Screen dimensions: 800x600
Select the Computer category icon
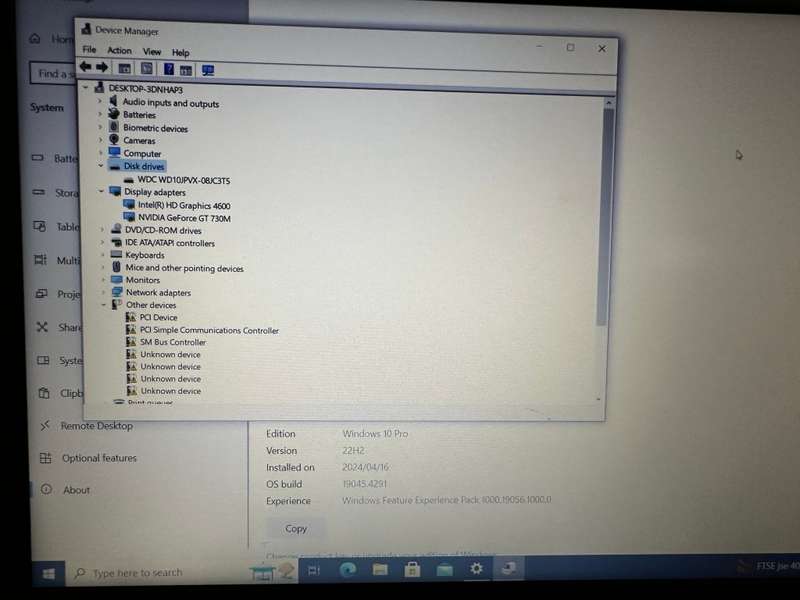pos(115,152)
